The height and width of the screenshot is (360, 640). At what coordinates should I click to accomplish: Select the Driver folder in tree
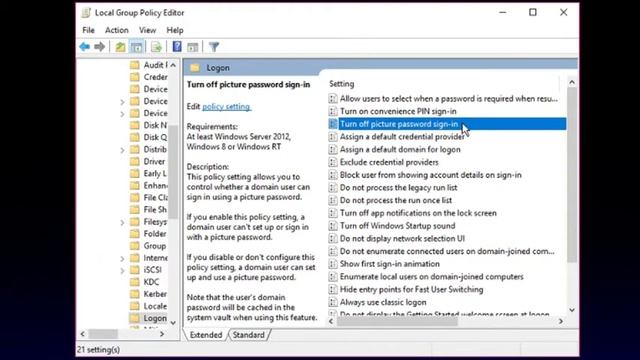(154, 161)
